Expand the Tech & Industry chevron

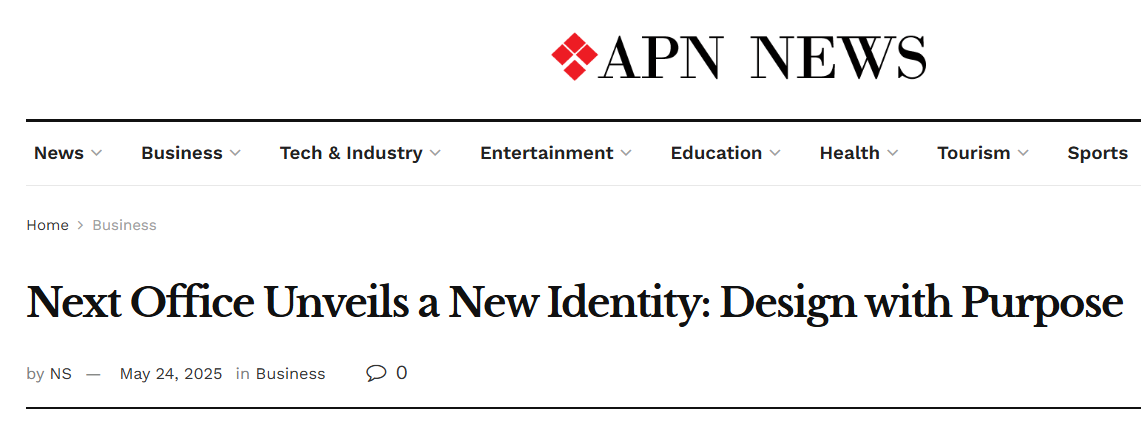point(435,154)
